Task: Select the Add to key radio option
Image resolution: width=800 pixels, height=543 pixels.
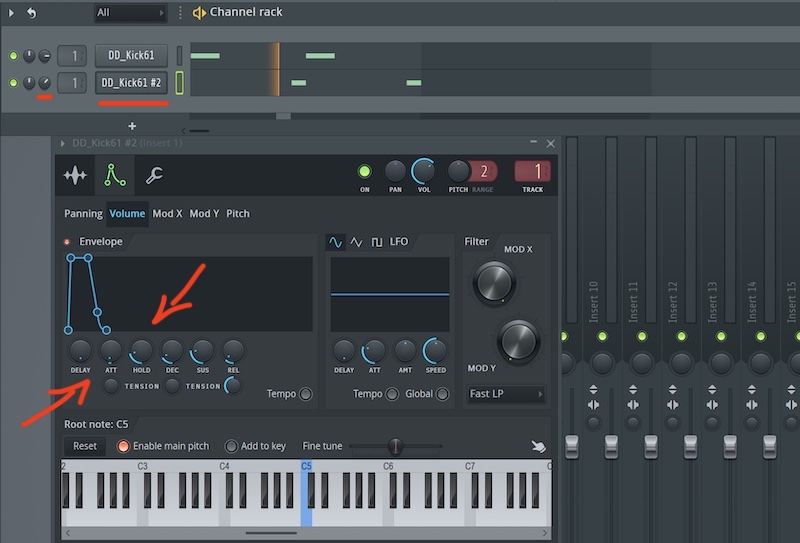Action: (232, 446)
